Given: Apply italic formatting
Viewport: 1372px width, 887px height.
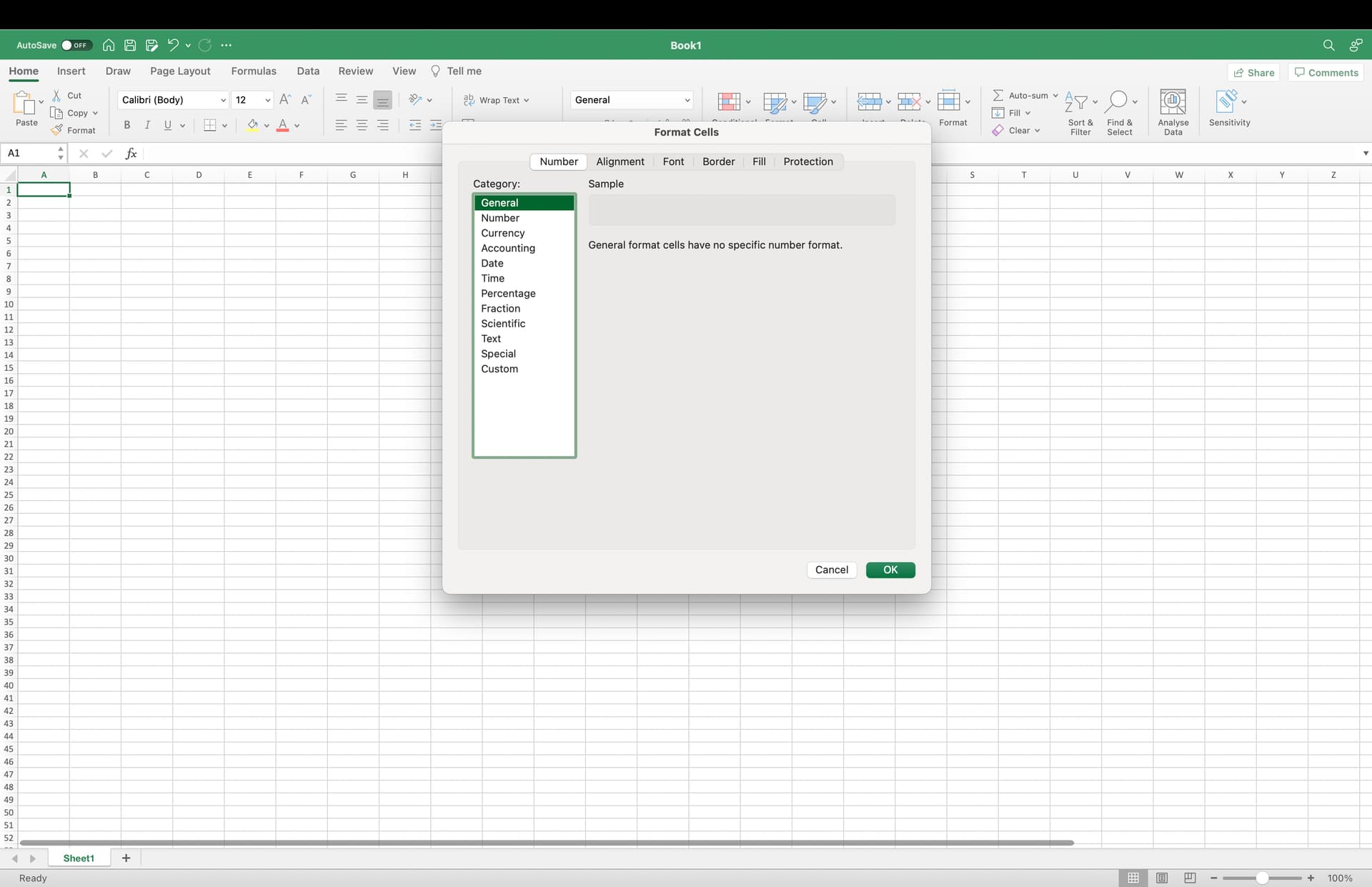Looking at the screenshot, I should [147, 125].
